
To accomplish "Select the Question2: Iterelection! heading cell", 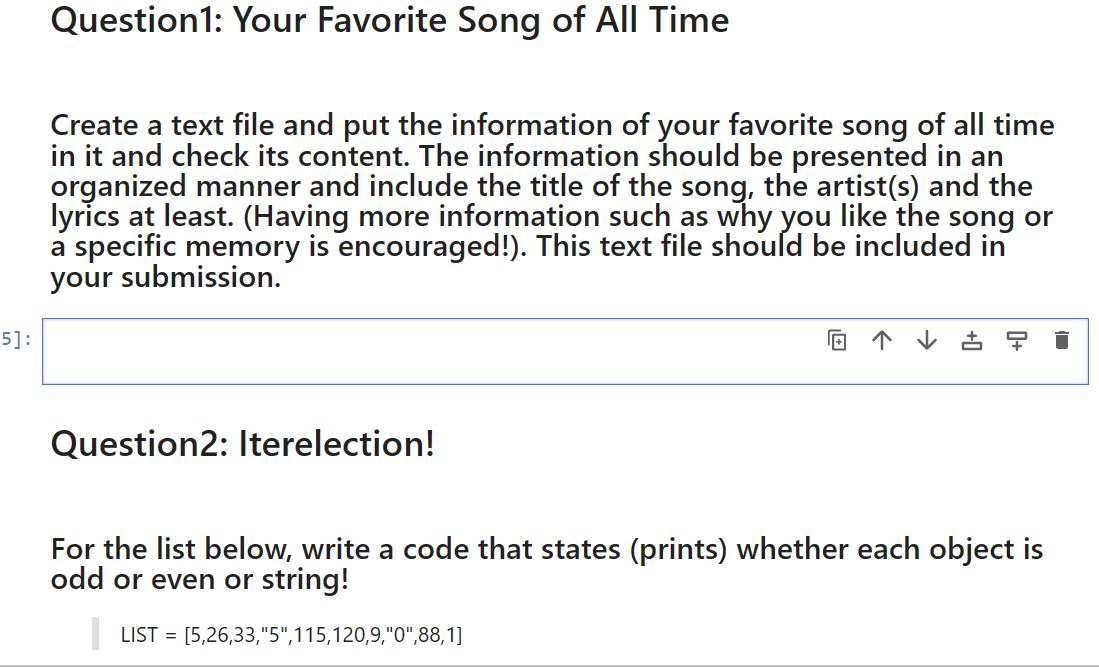I will point(243,443).
